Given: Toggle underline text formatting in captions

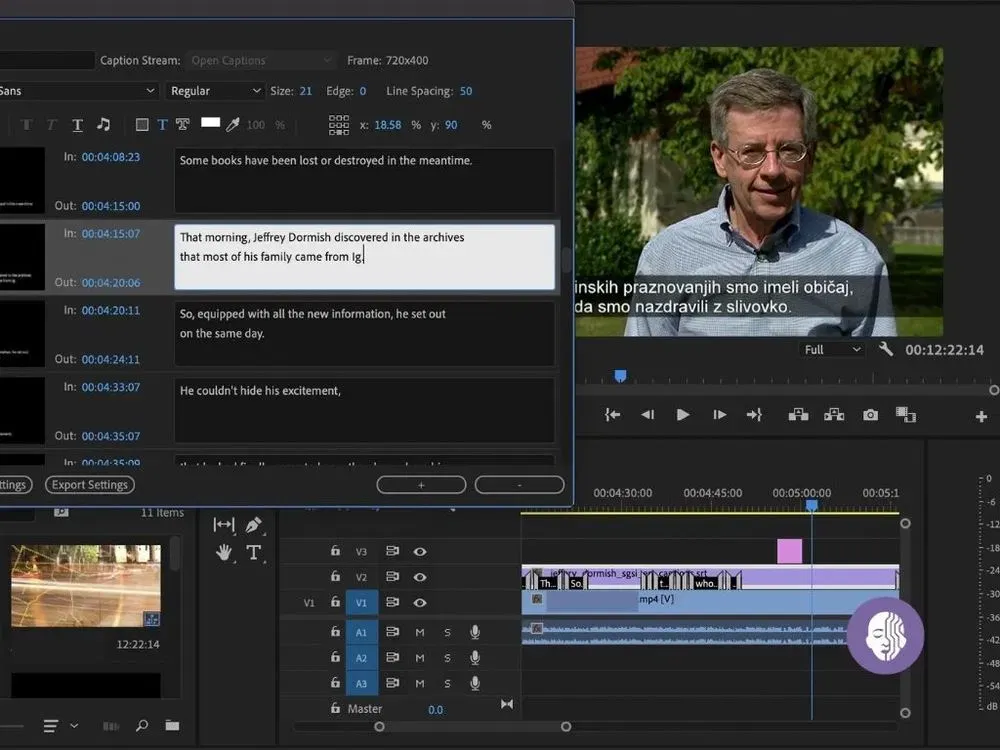Looking at the screenshot, I should pos(77,125).
